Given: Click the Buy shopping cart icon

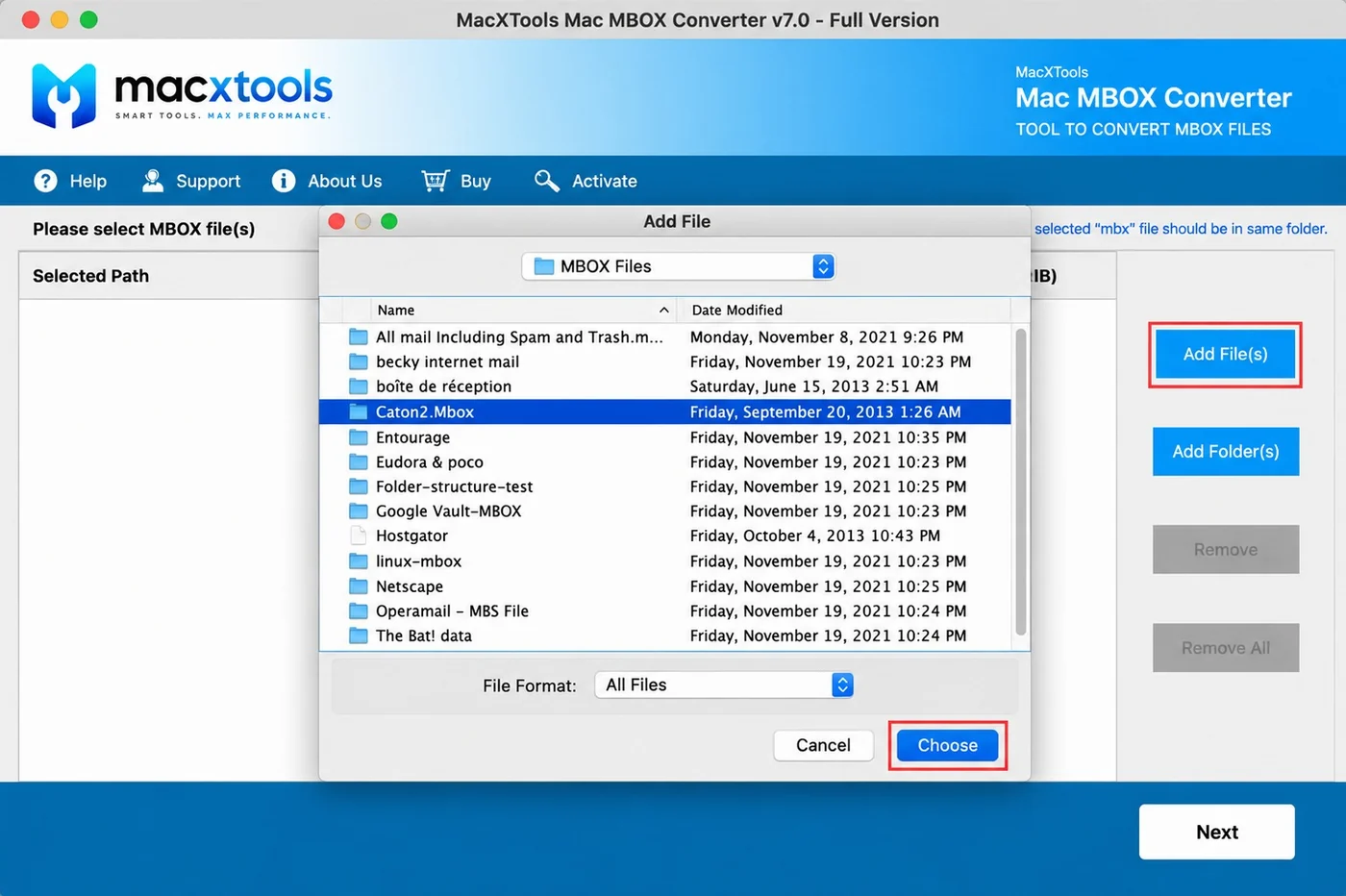Looking at the screenshot, I should (x=436, y=181).
